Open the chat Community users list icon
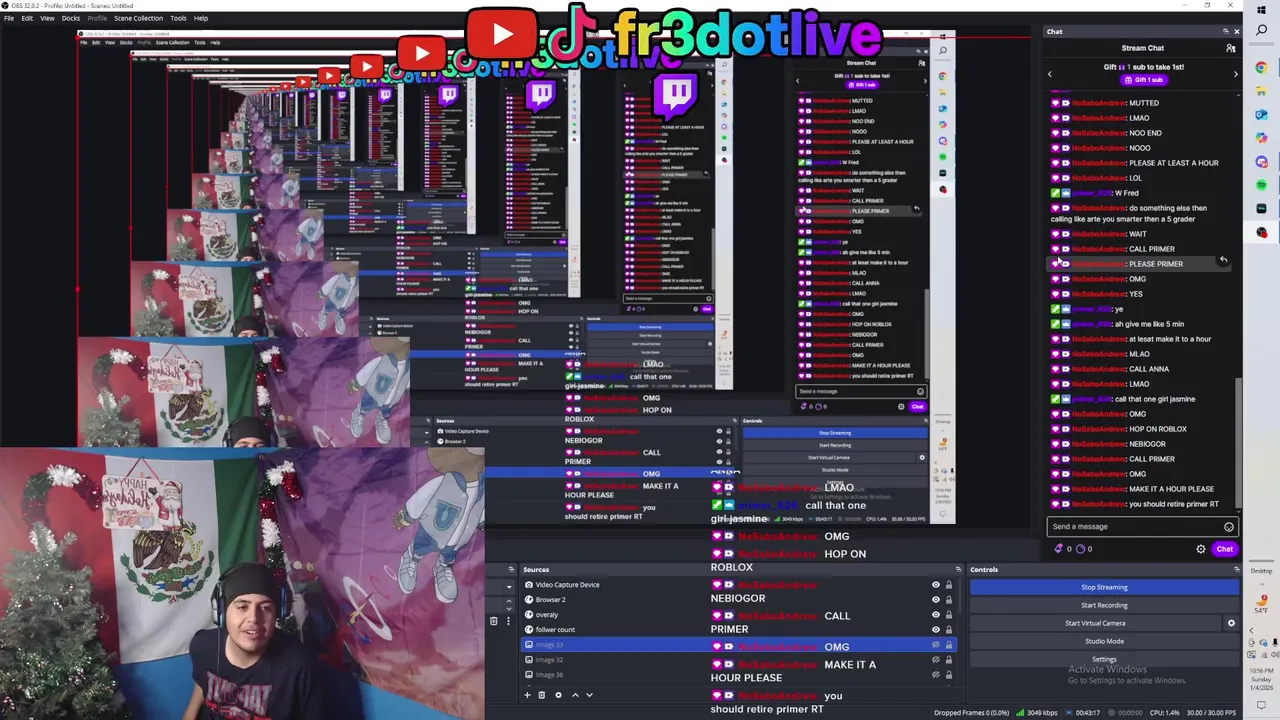Screen dimensions: 1280x720 [1230, 48]
